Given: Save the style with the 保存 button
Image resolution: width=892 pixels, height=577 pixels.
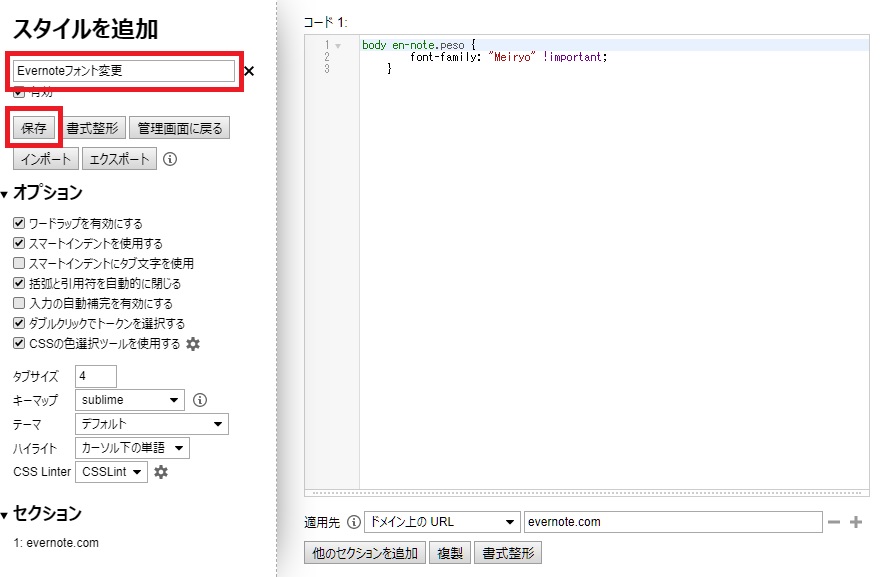Looking at the screenshot, I should (x=34, y=128).
